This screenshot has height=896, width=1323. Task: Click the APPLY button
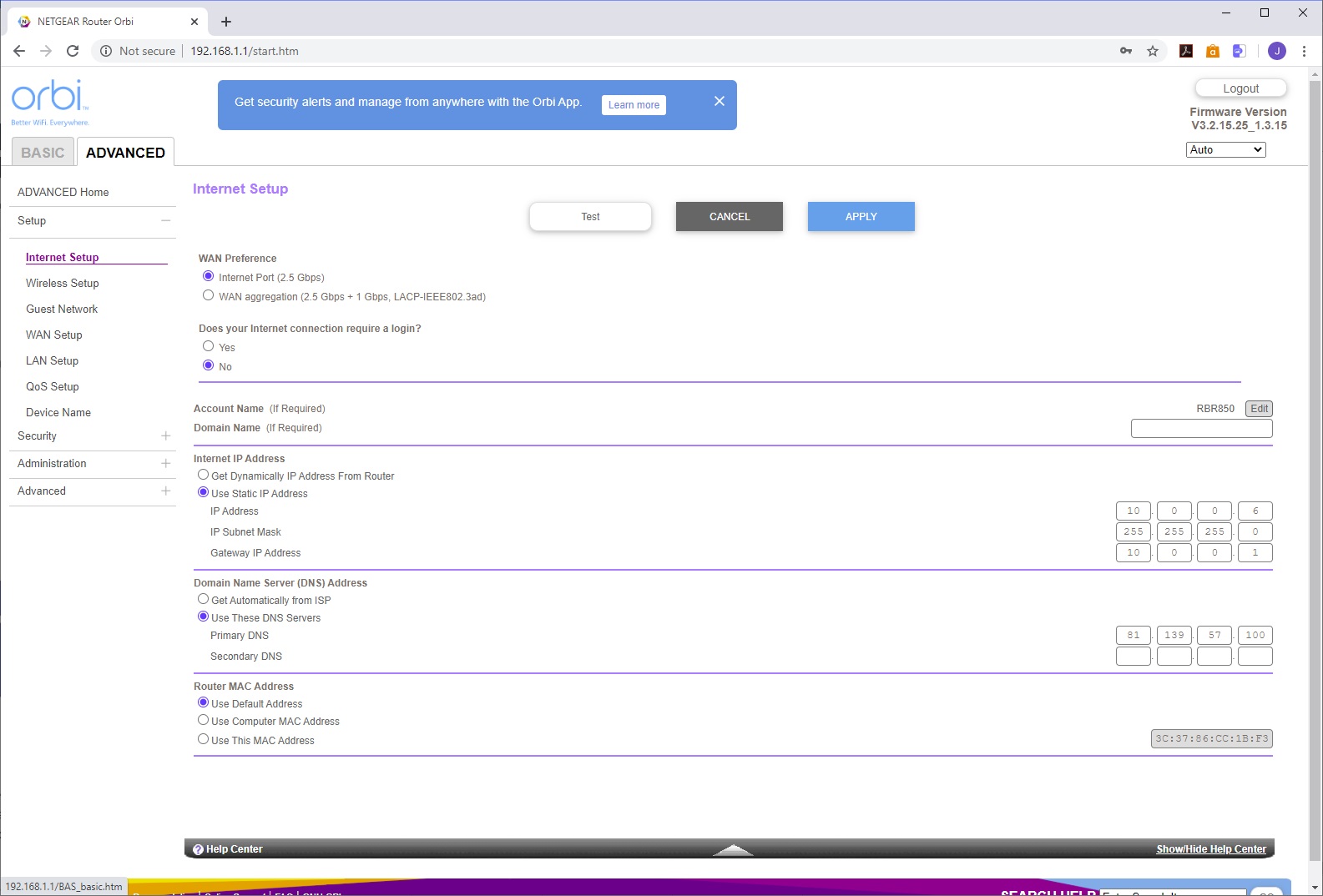point(861,216)
